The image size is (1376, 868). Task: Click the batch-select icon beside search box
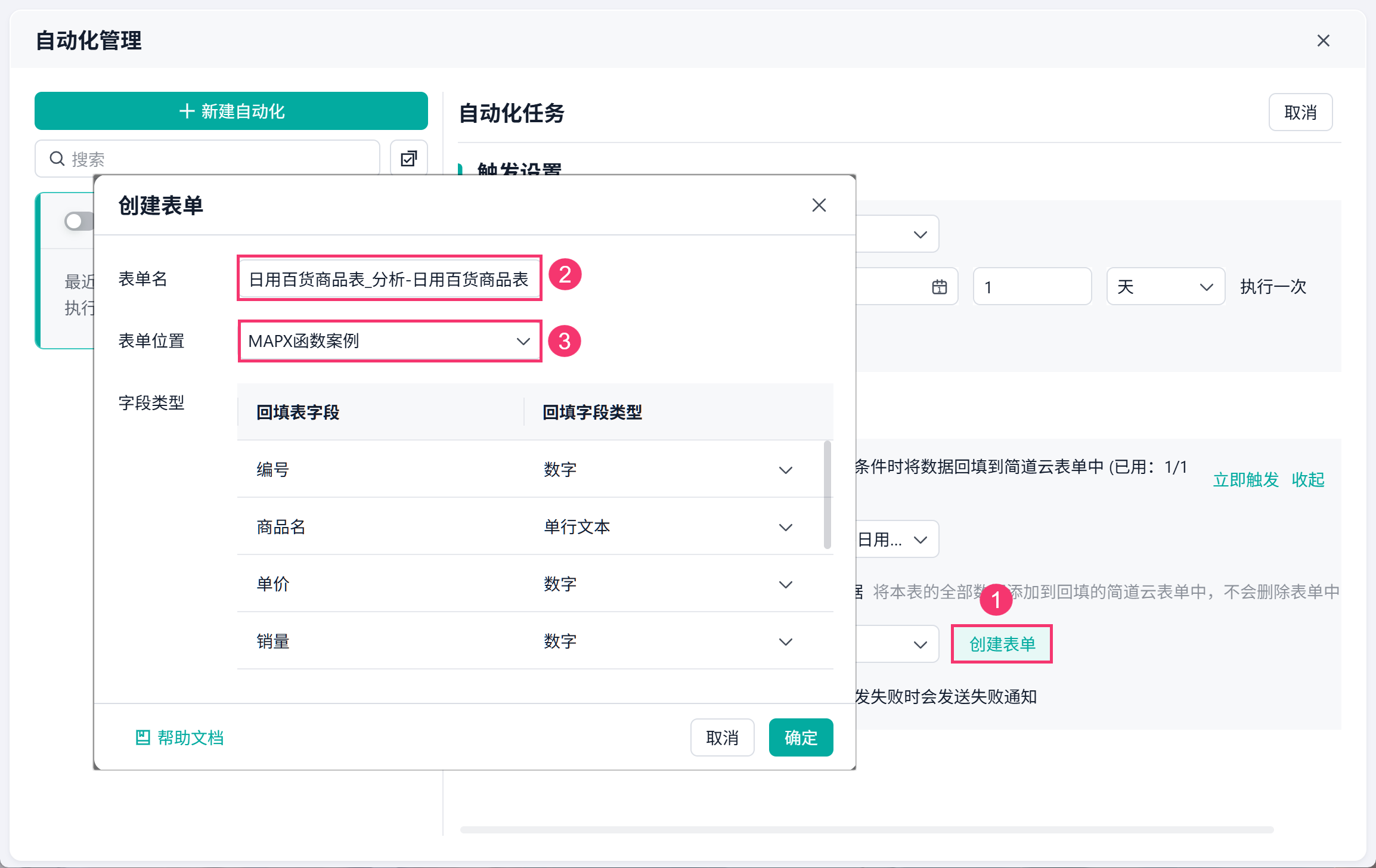[409, 159]
